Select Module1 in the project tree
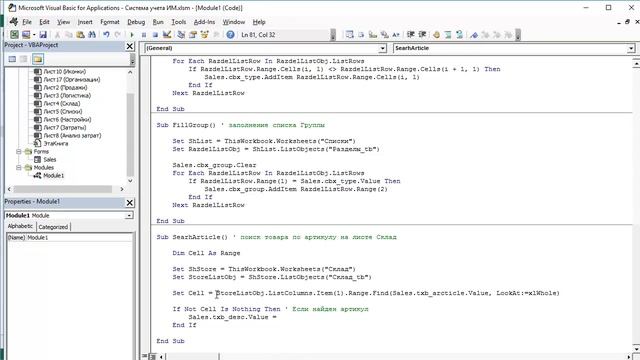The width and height of the screenshot is (640, 360). [x=53, y=176]
